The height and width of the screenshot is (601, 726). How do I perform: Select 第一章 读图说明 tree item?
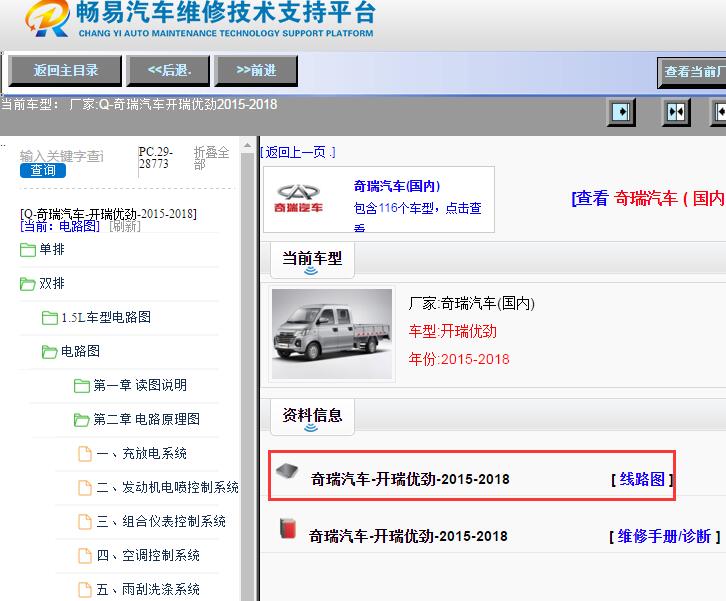tap(140, 385)
